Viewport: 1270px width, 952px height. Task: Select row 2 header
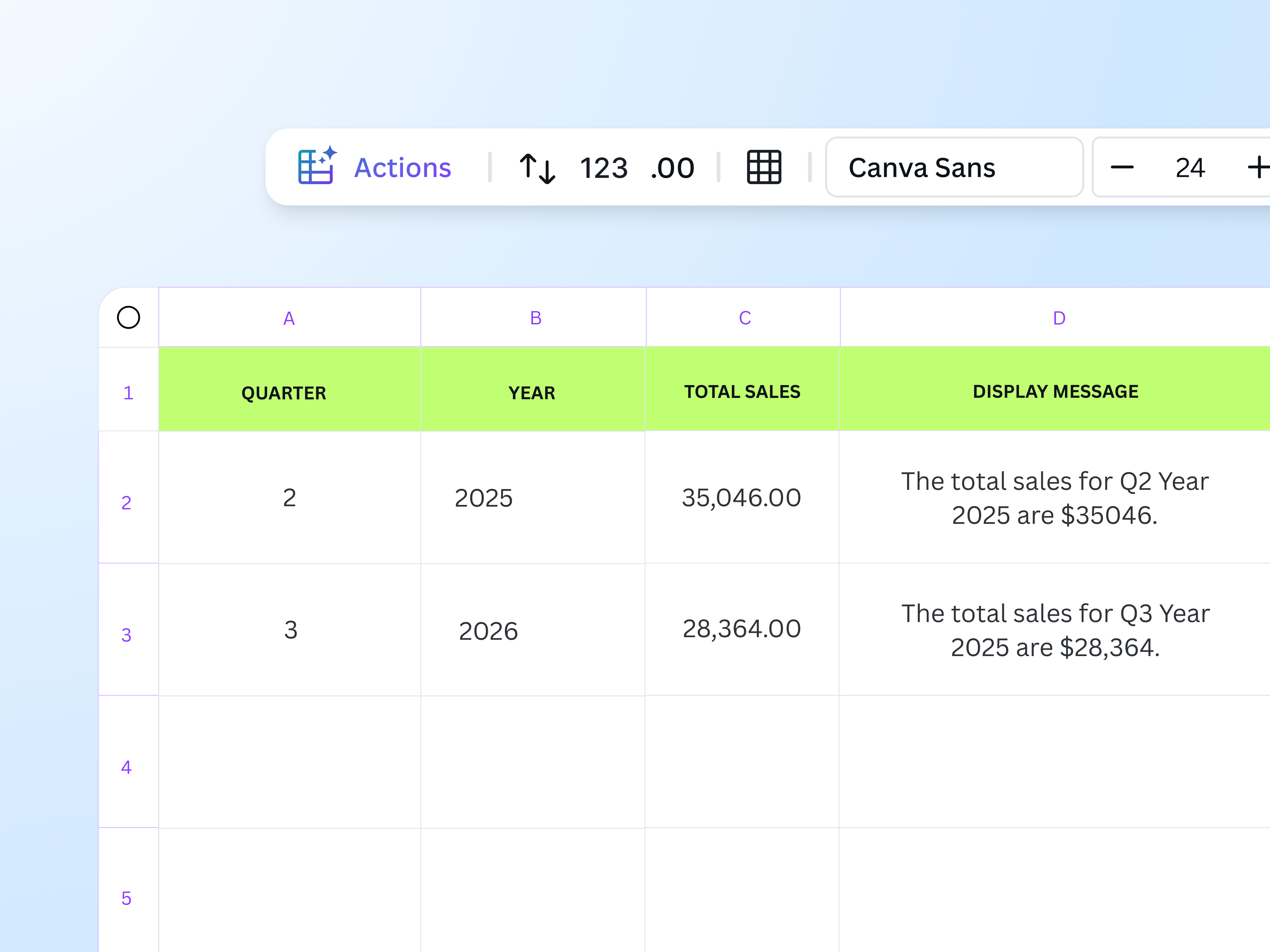pos(128,497)
